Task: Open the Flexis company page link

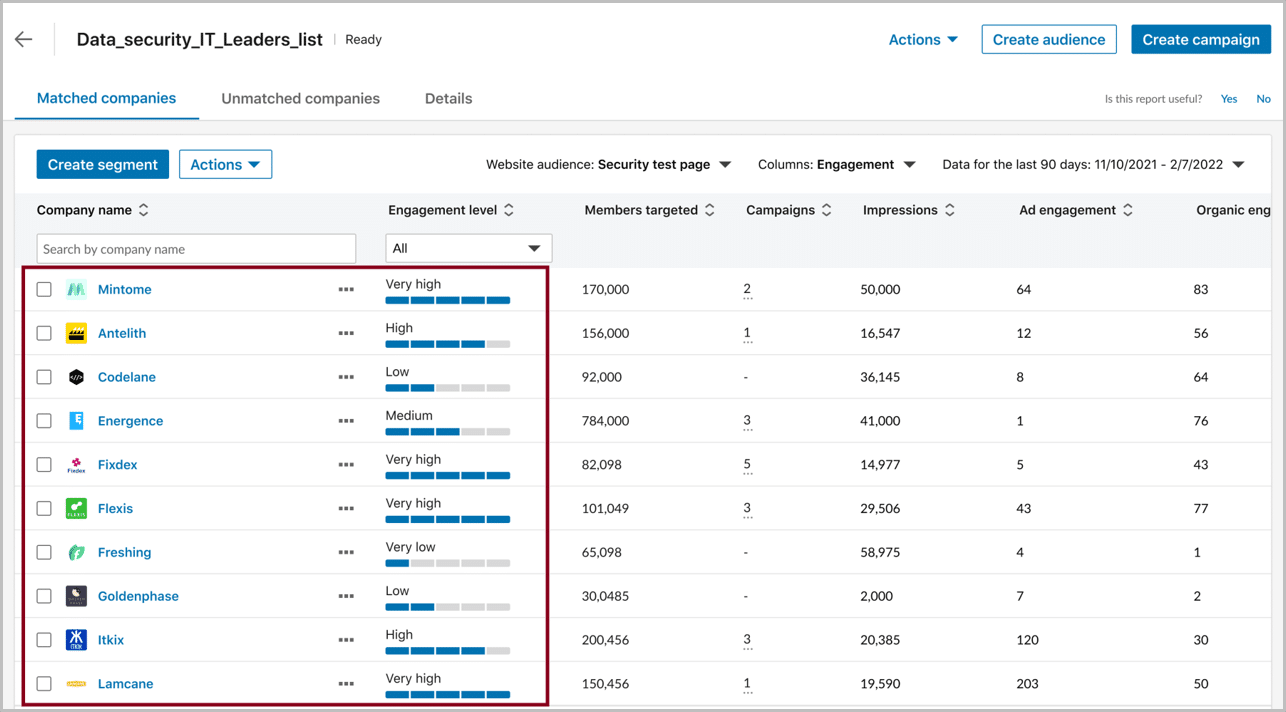Action: coord(115,508)
